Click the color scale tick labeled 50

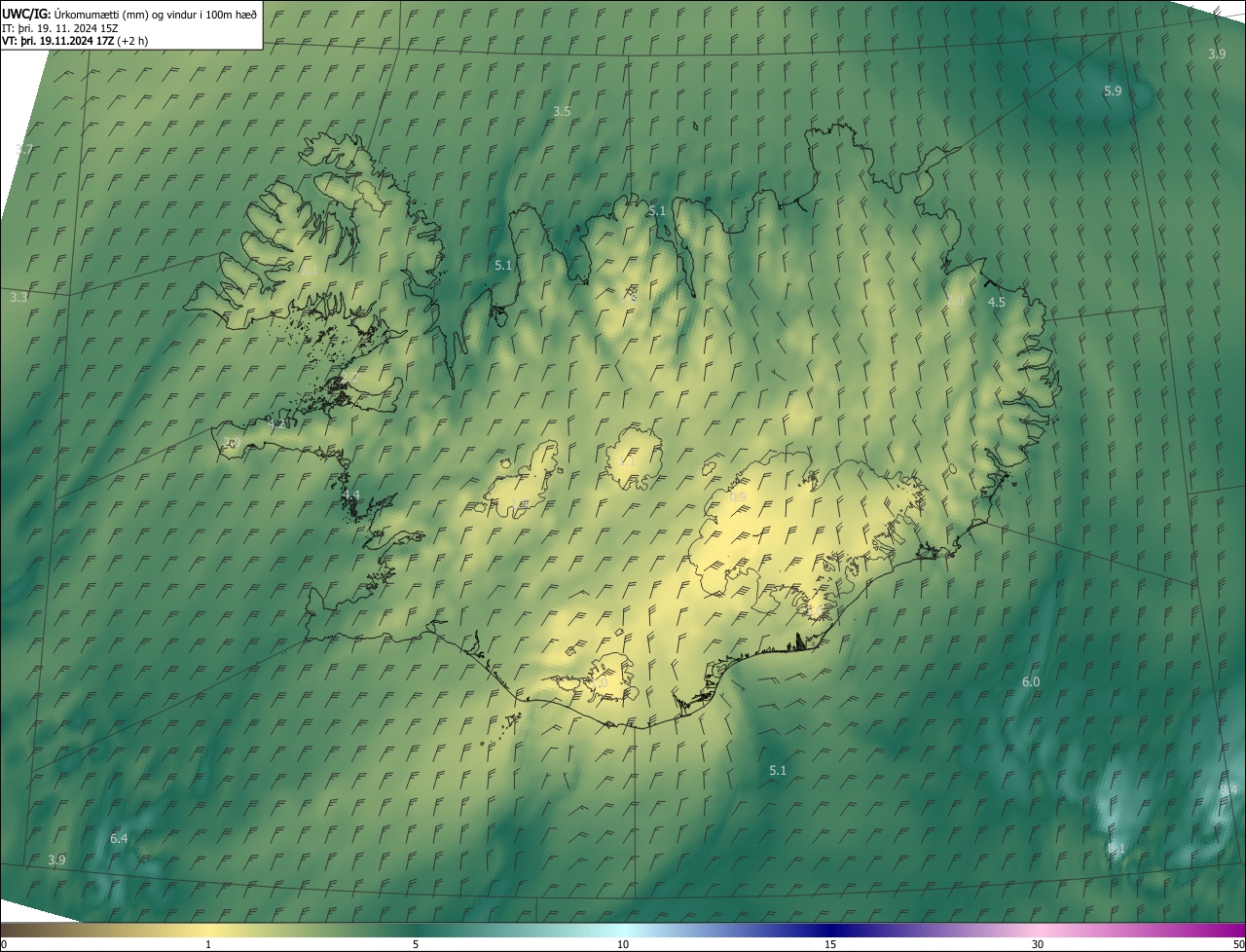coord(1238,944)
